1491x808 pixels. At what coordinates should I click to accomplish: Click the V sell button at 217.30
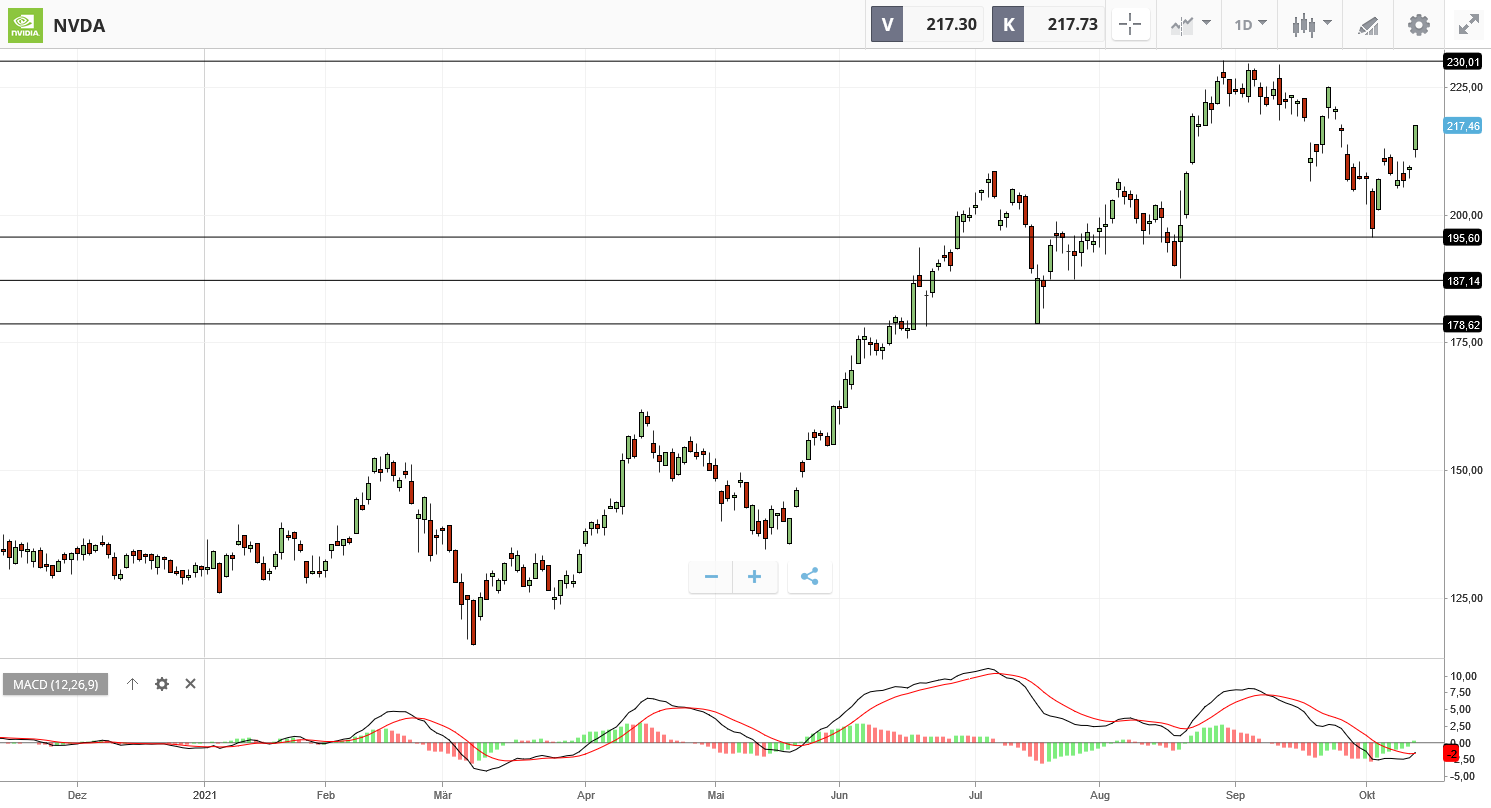tap(927, 25)
